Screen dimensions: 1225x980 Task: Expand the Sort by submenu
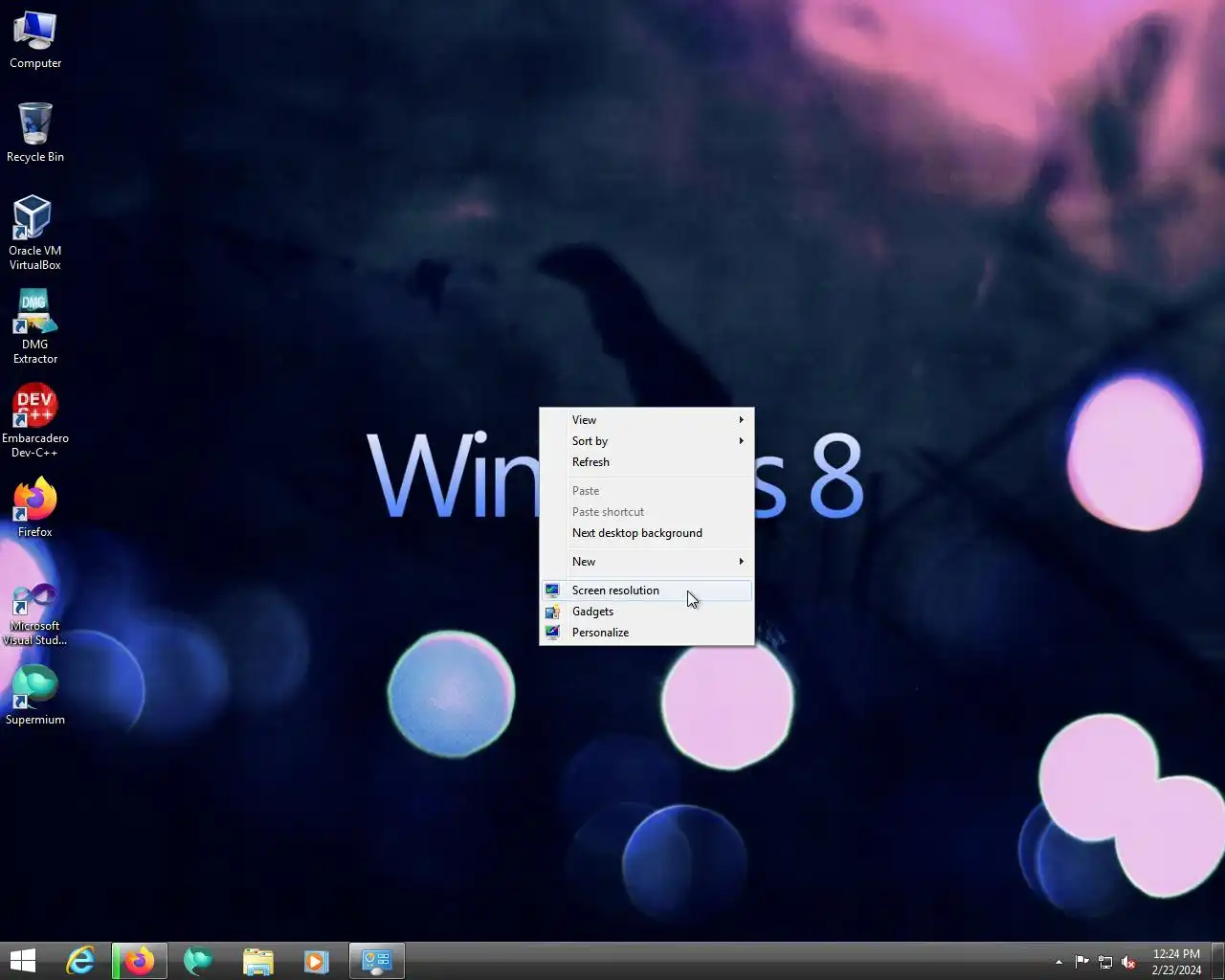[647, 441]
